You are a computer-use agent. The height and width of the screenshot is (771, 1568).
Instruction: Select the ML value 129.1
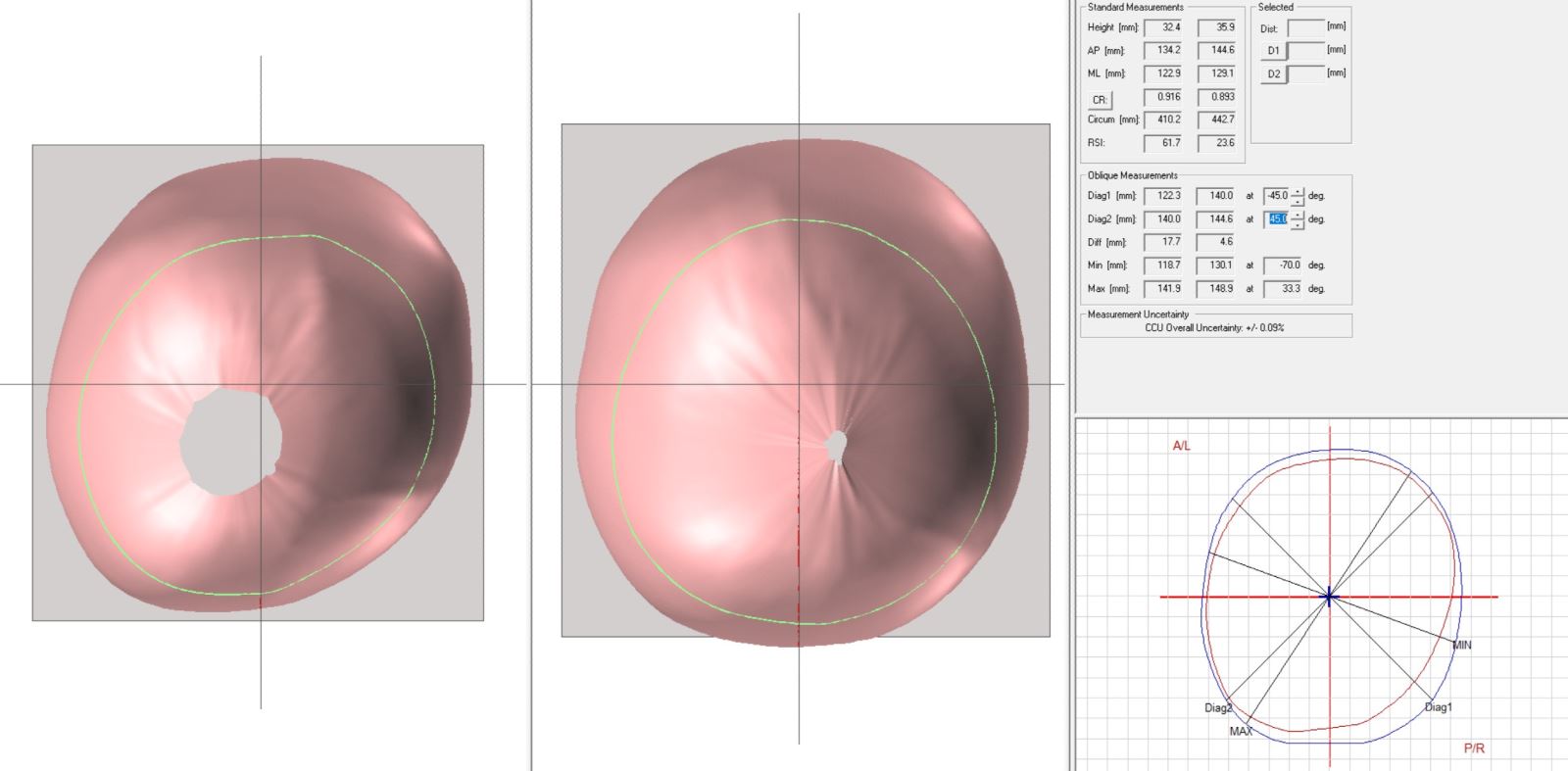pyautogui.click(x=1217, y=73)
